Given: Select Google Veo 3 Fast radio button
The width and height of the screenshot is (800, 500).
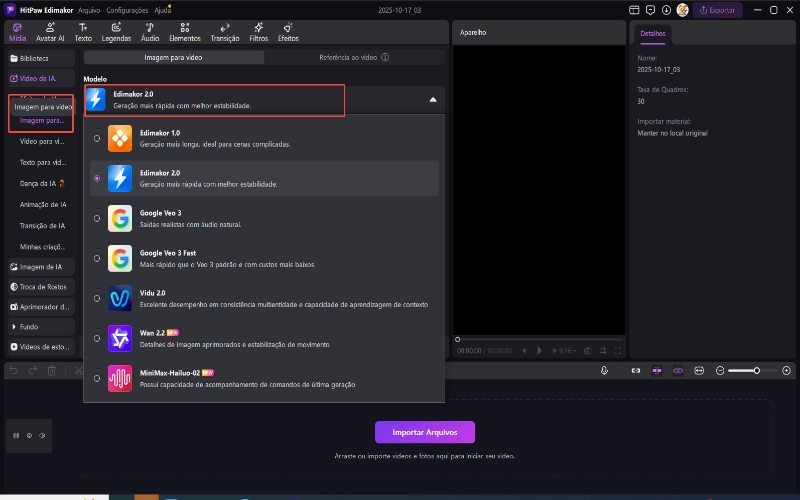Looking at the screenshot, I should [x=97, y=259].
